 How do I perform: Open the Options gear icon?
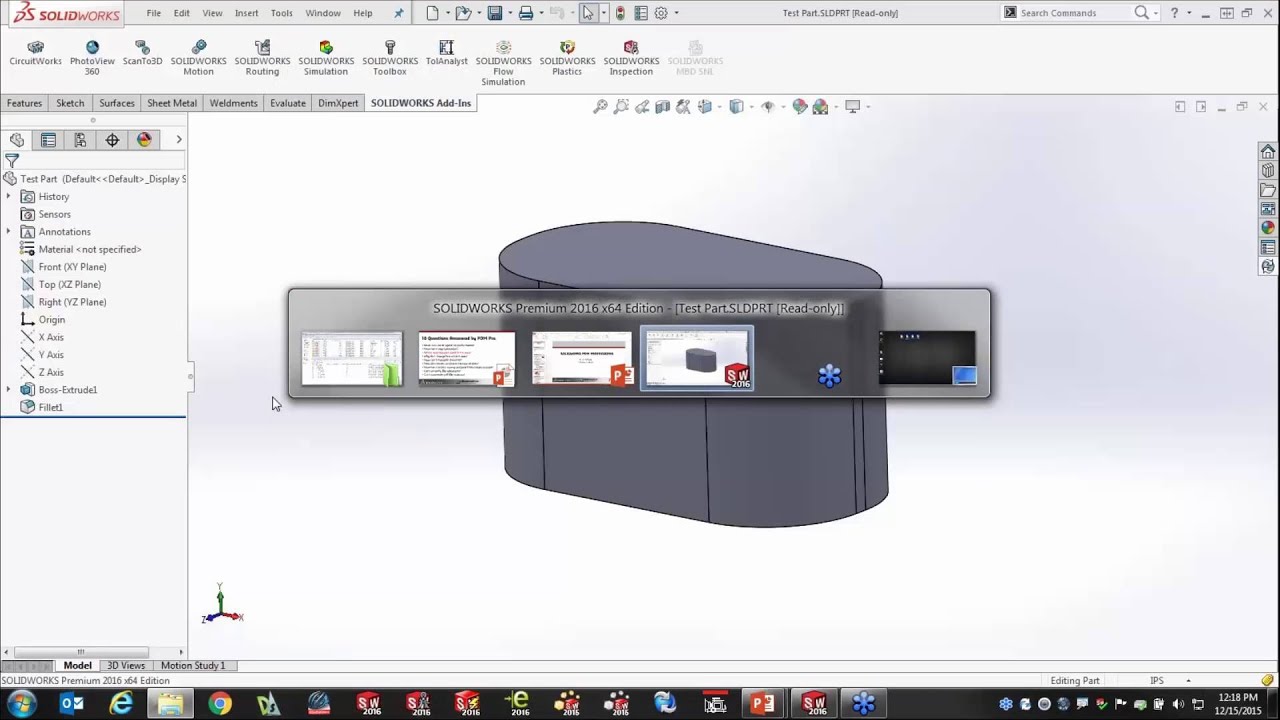pyautogui.click(x=661, y=13)
